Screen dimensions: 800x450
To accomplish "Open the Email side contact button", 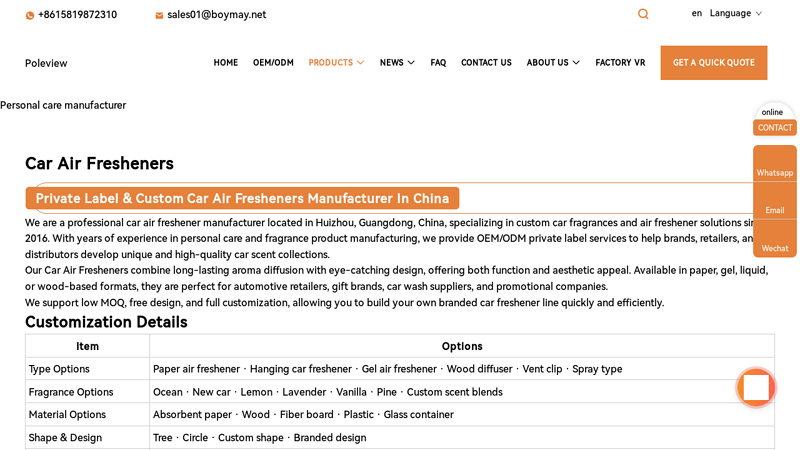I will pos(774,202).
